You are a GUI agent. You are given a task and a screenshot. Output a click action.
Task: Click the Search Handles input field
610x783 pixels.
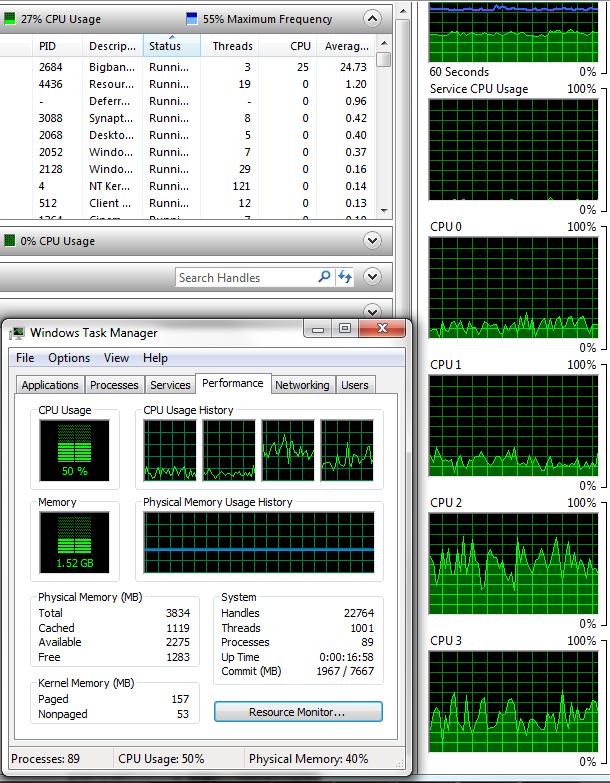coord(246,277)
